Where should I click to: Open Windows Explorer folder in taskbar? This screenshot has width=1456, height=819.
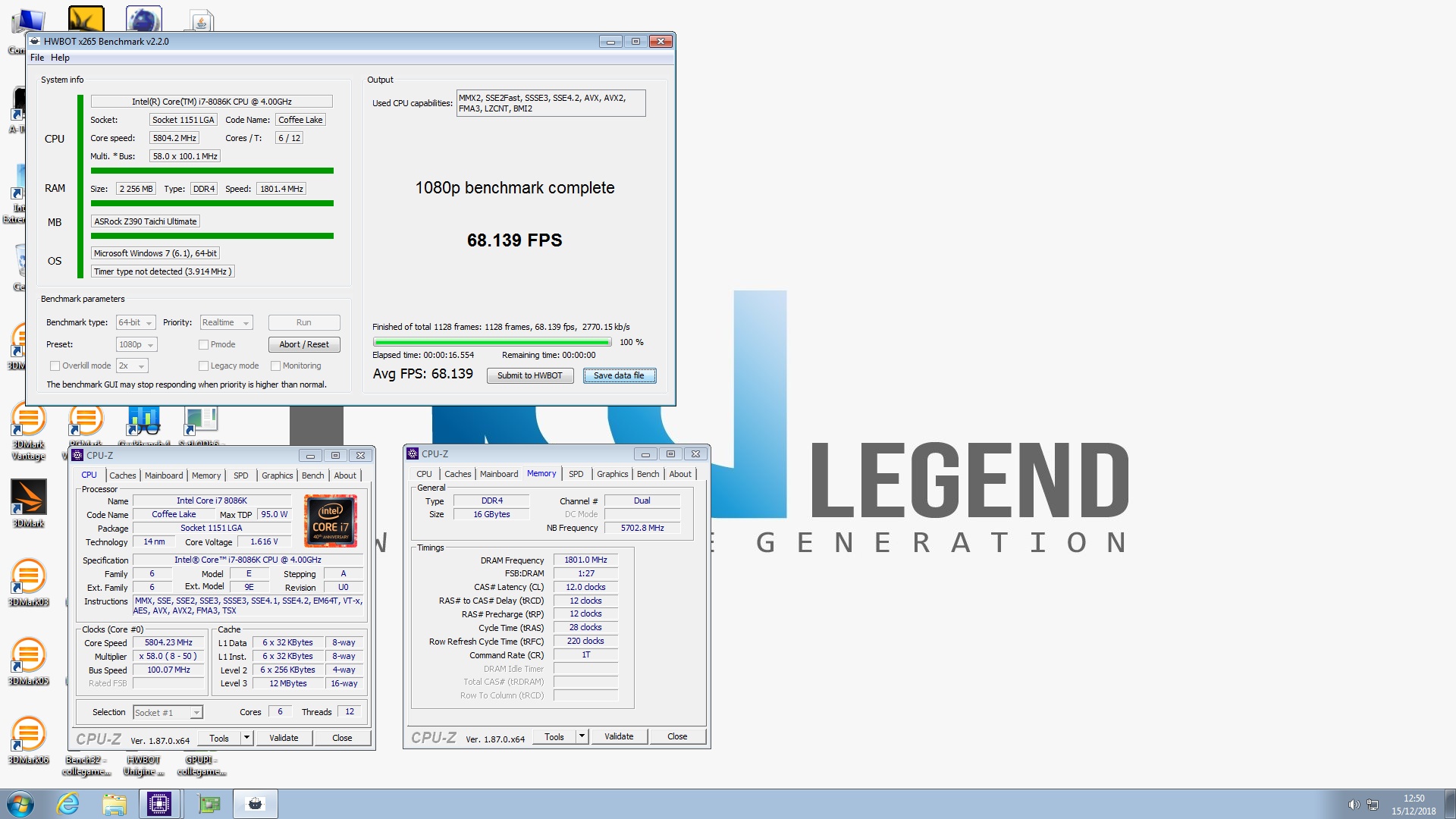(x=114, y=804)
